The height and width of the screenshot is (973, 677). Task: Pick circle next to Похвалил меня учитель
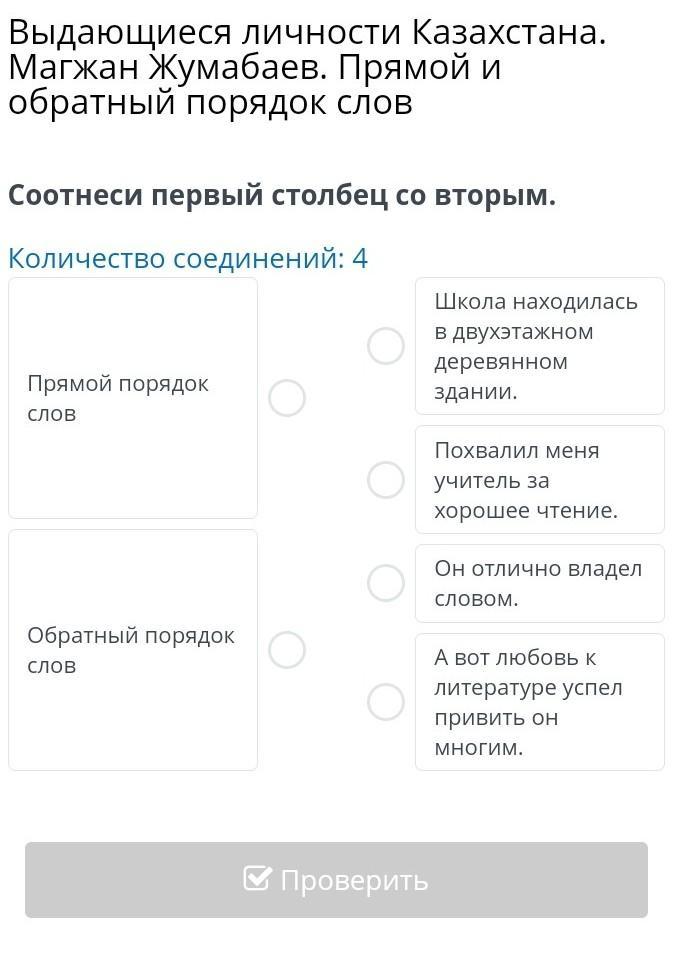(386, 480)
